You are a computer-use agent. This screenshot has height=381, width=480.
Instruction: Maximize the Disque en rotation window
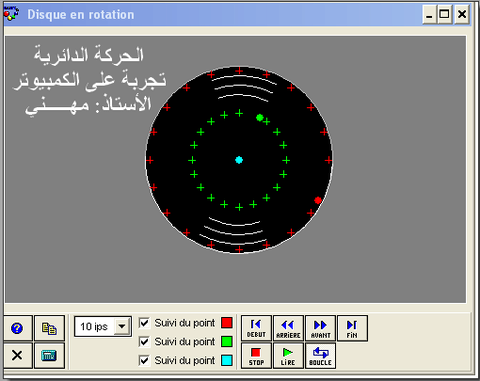[445, 14]
